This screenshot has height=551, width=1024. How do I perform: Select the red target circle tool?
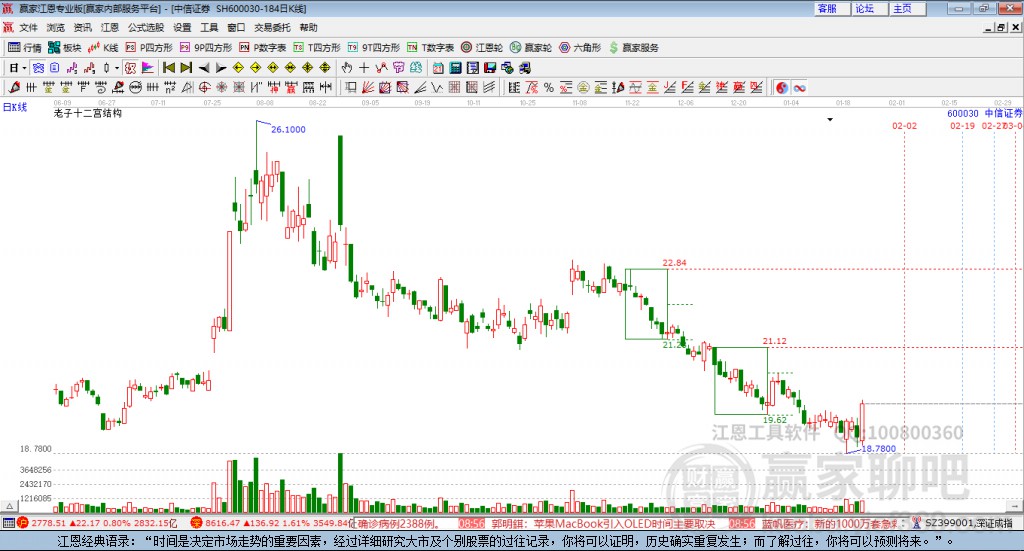(204, 87)
